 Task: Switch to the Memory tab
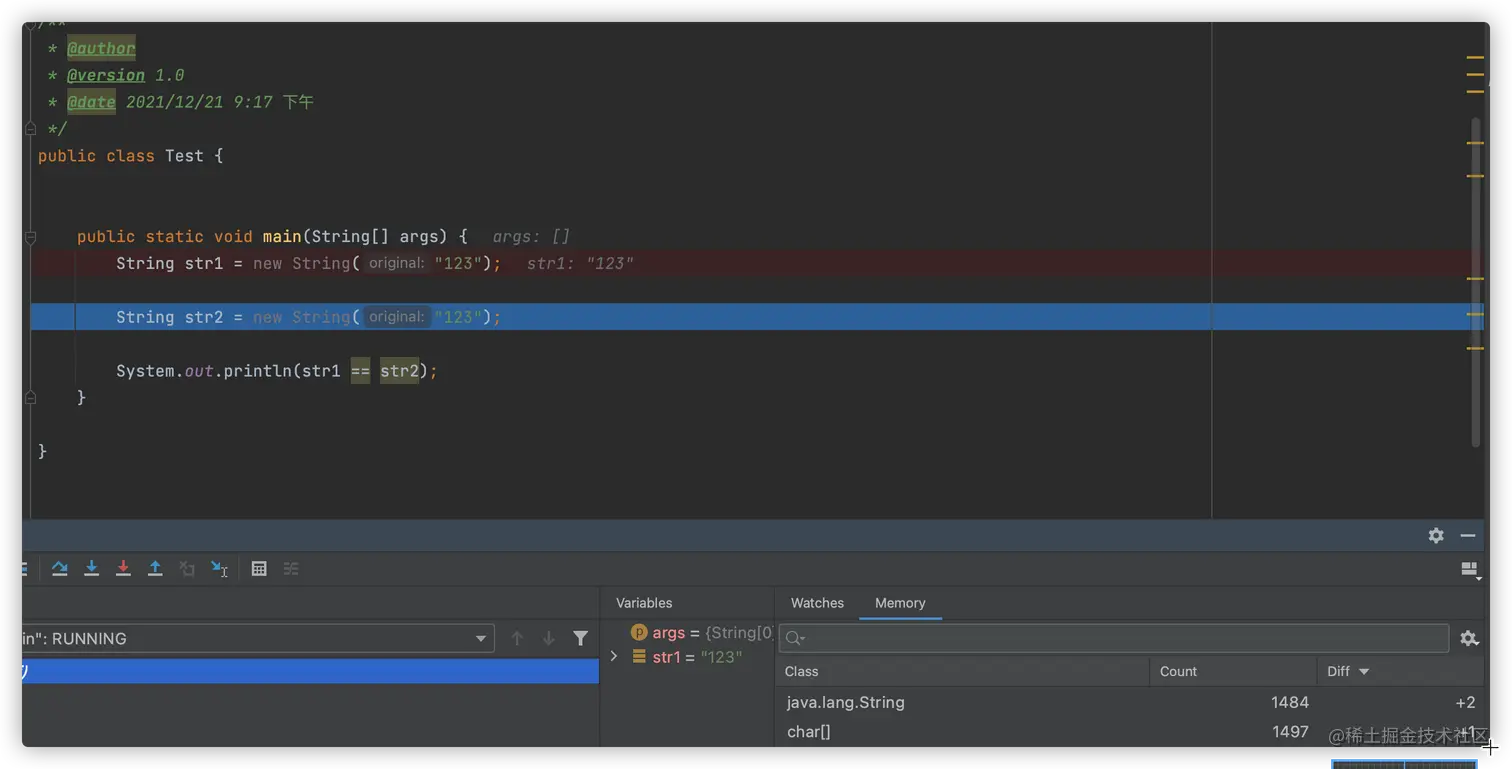[900, 603]
